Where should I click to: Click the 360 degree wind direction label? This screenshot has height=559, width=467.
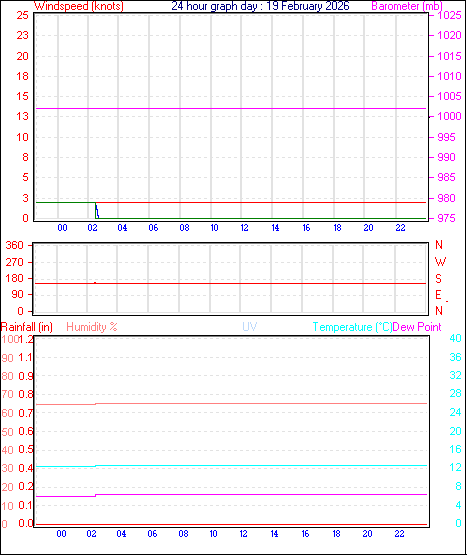[x=14, y=245]
